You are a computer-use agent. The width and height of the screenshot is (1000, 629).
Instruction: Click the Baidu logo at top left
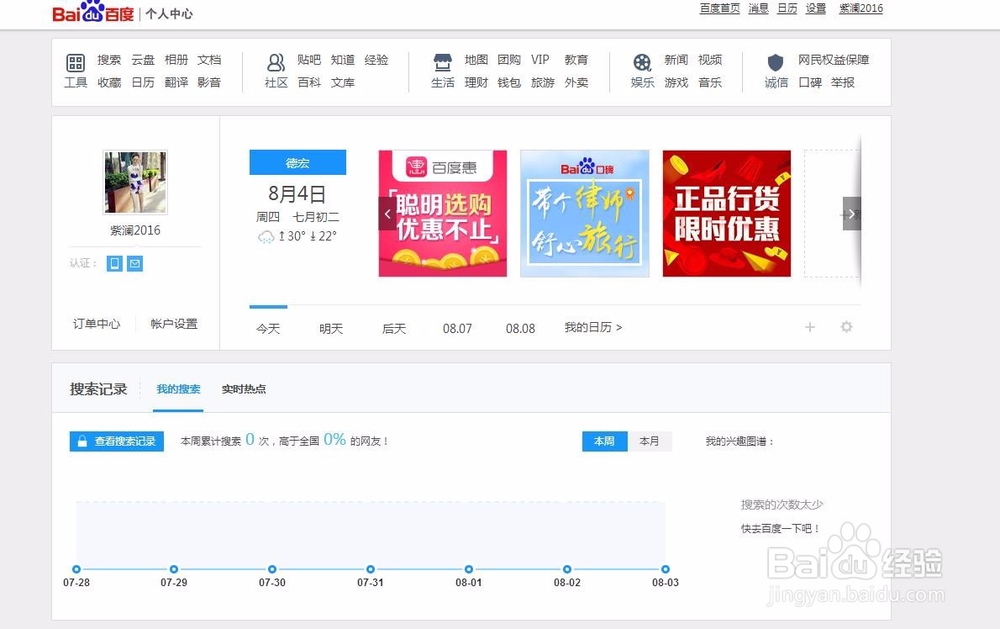coord(93,12)
